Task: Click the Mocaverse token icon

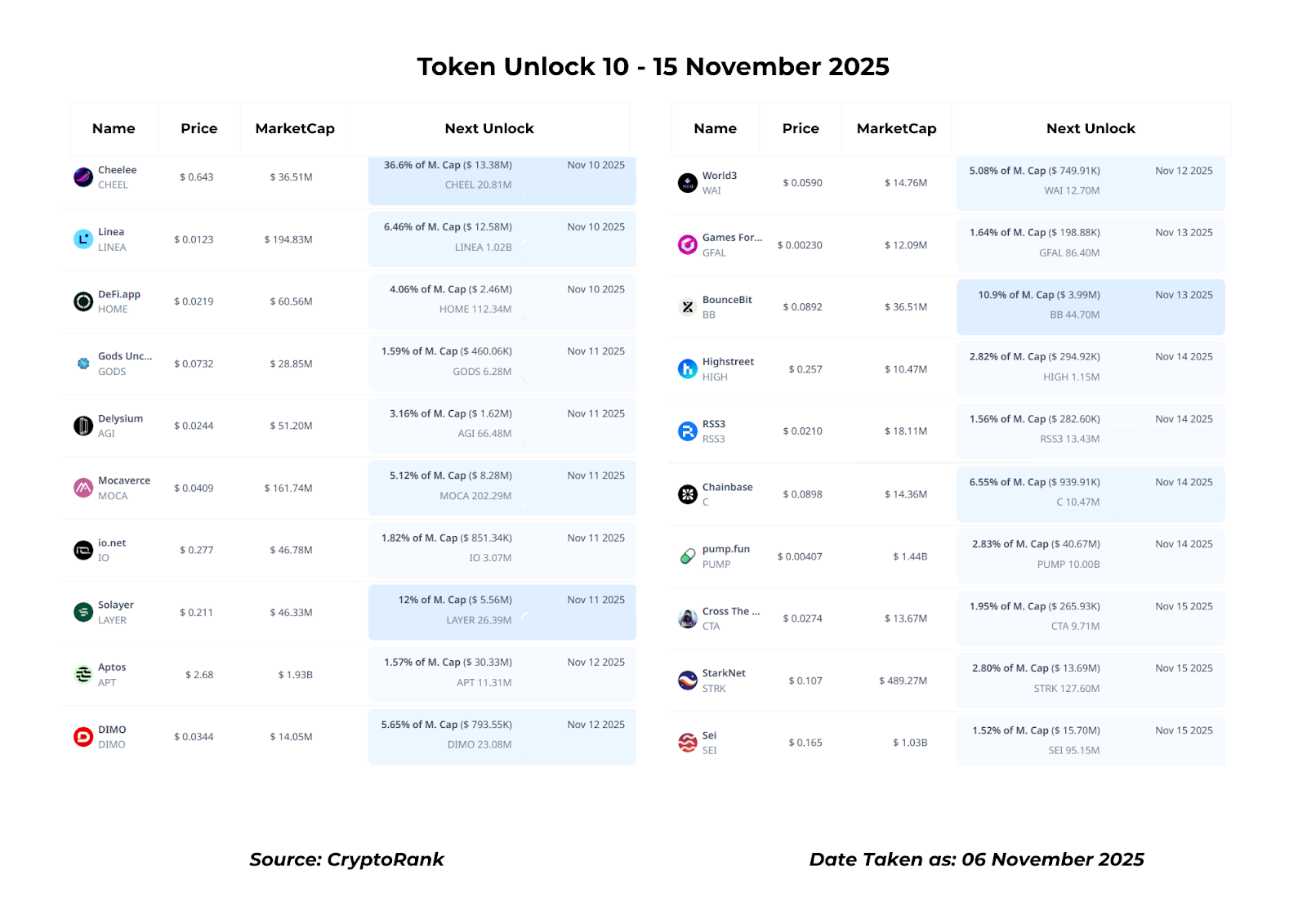Action: pyautogui.click(x=83, y=488)
